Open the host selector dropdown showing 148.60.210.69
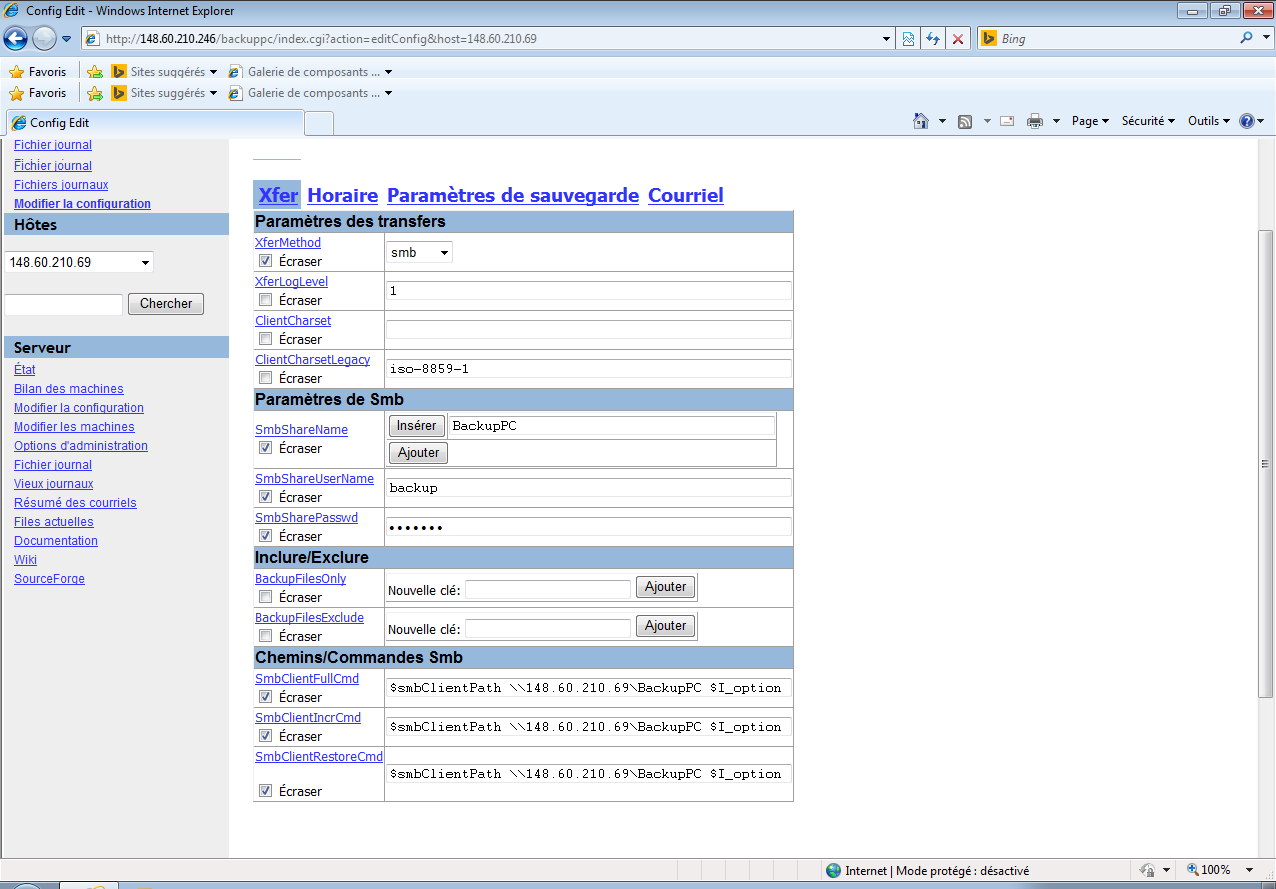The width and height of the screenshot is (1276, 889). point(79,263)
